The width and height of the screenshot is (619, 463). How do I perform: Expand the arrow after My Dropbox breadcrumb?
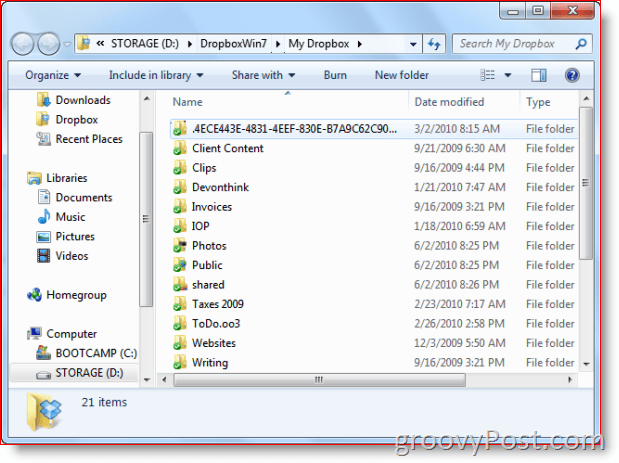[360, 44]
